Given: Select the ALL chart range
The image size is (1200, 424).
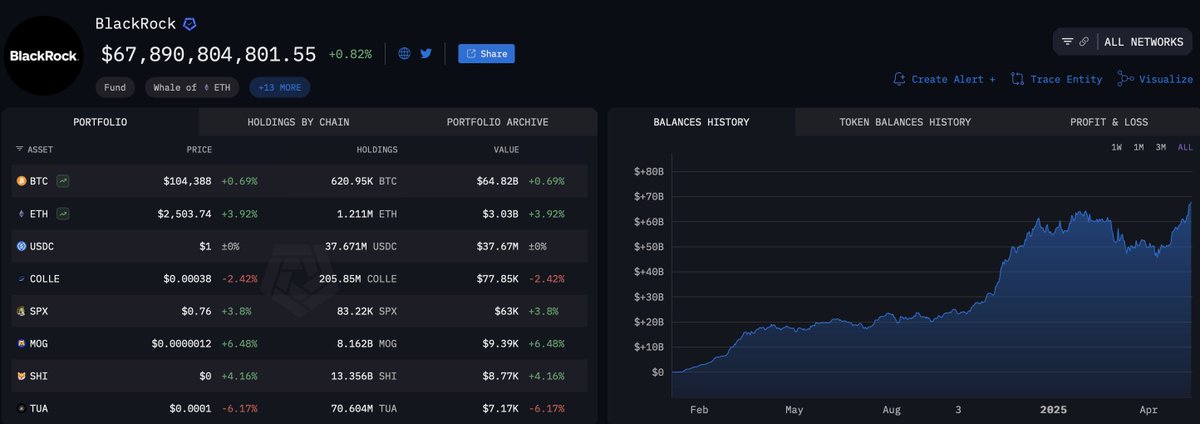Looking at the screenshot, I should click(1185, 148).
